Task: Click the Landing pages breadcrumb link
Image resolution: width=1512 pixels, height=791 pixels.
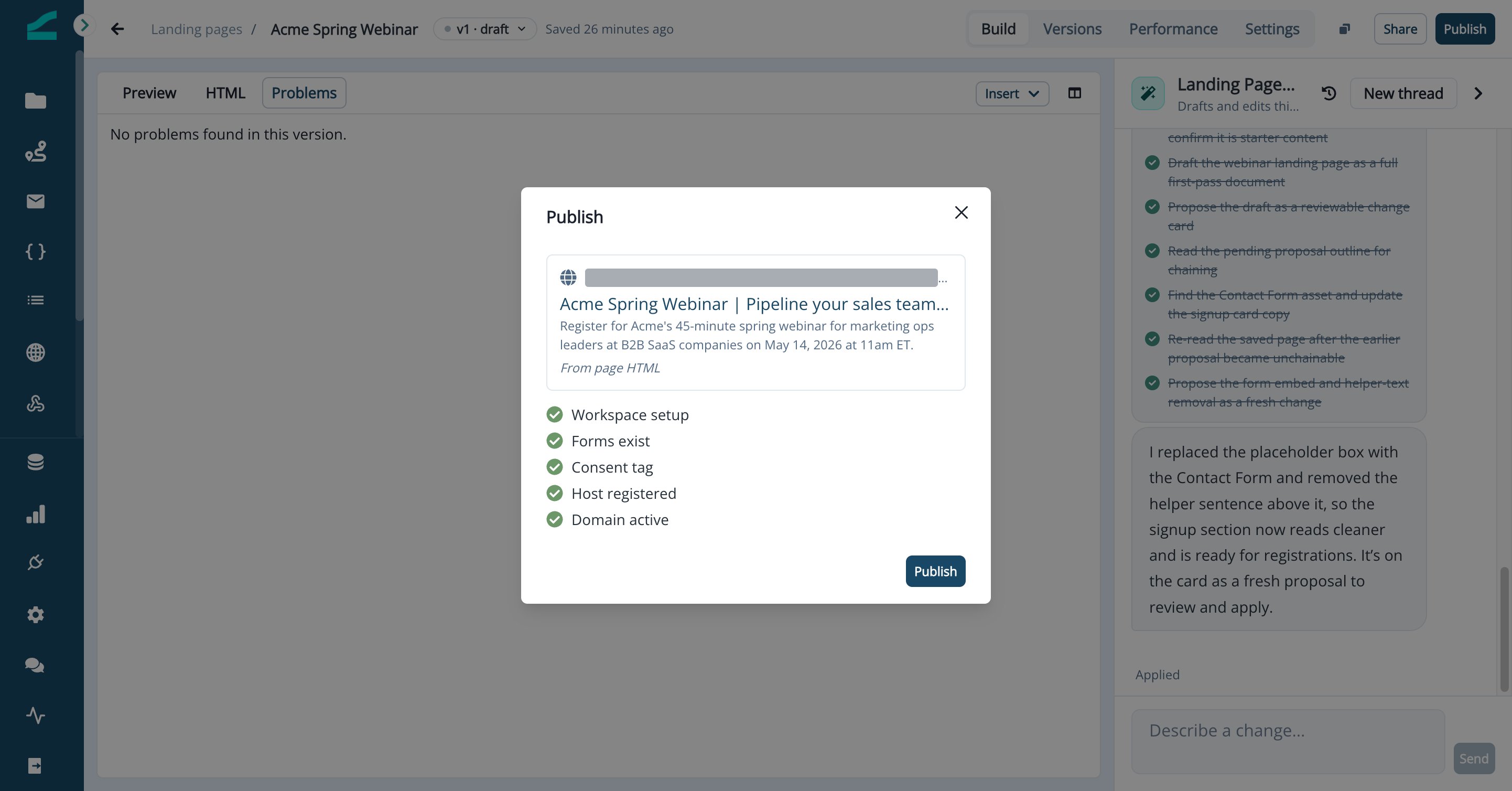Action: 196,29
